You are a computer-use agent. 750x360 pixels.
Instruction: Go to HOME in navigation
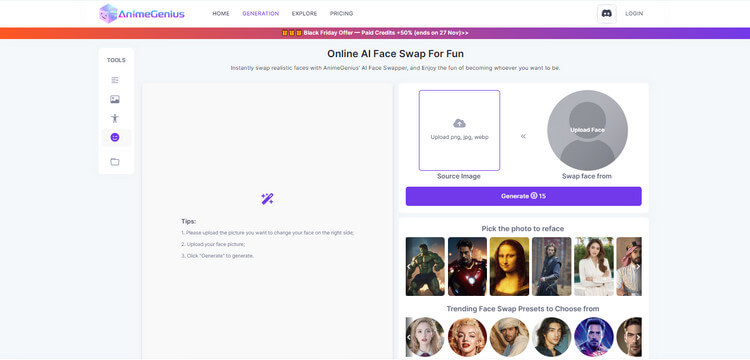pos(221,13)
